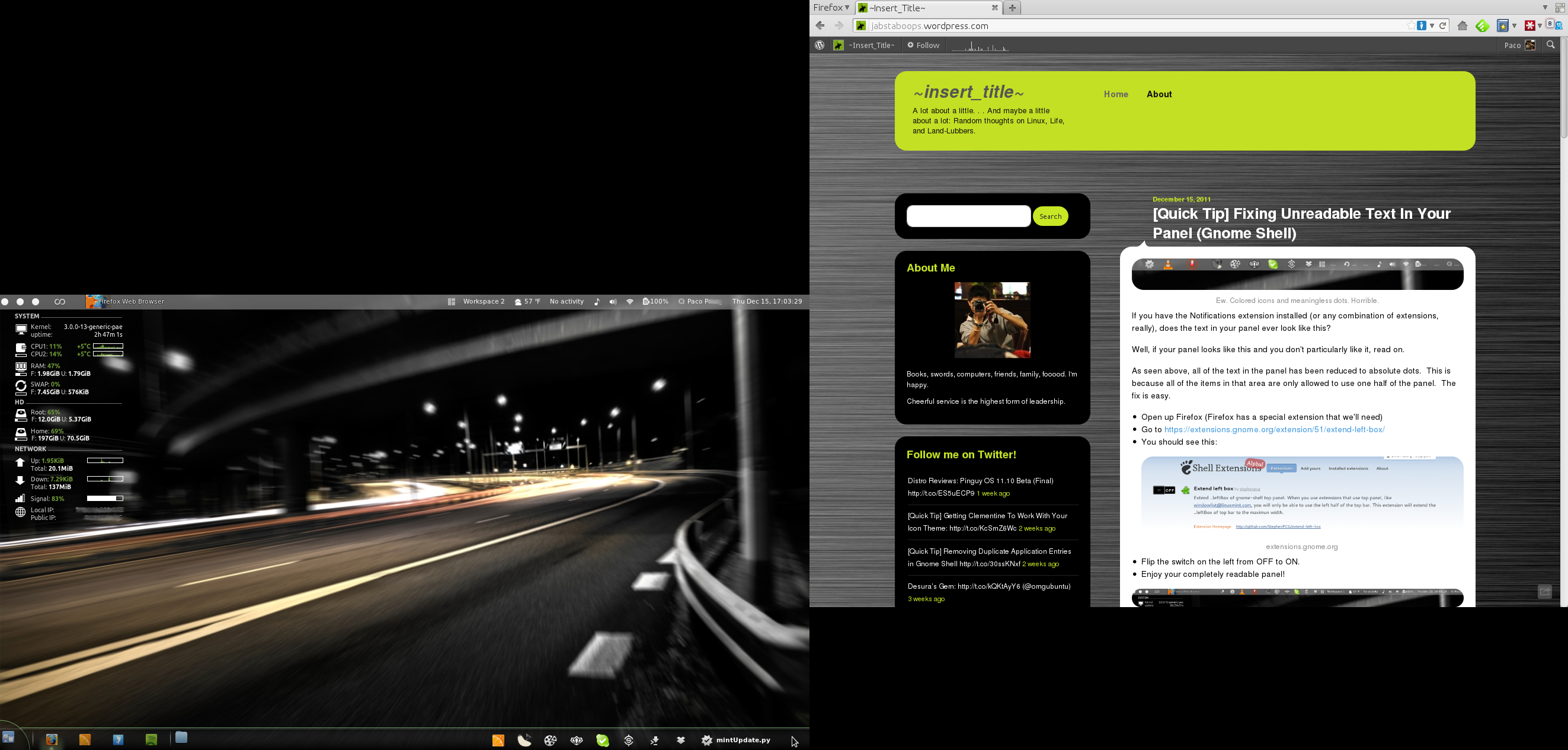Viewport: 1568px width, 750px height.
Task: Click the blog stats sparkline graph
Action: pos(980,46)
